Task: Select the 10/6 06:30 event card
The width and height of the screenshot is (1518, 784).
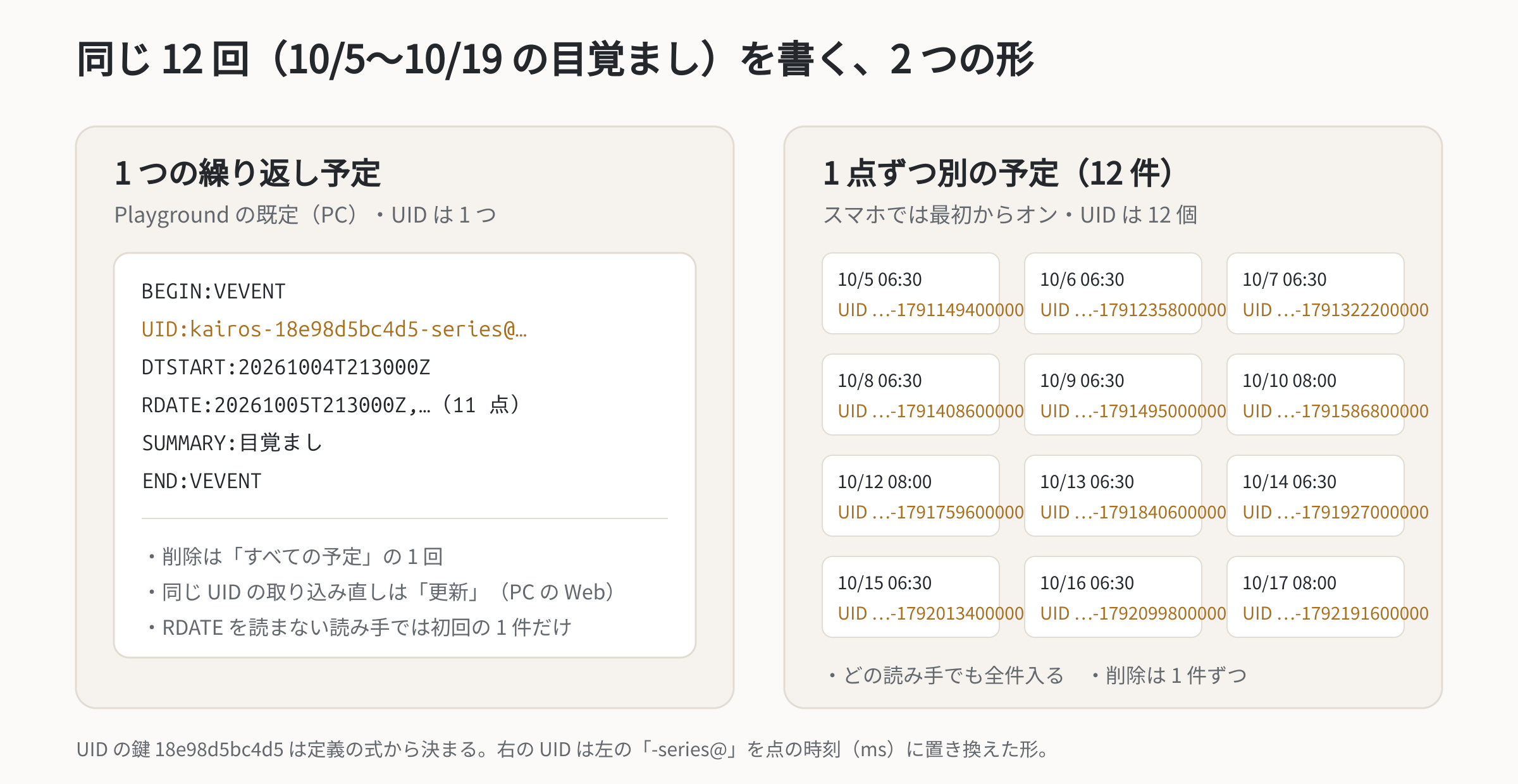Action: click(1113, 293)
